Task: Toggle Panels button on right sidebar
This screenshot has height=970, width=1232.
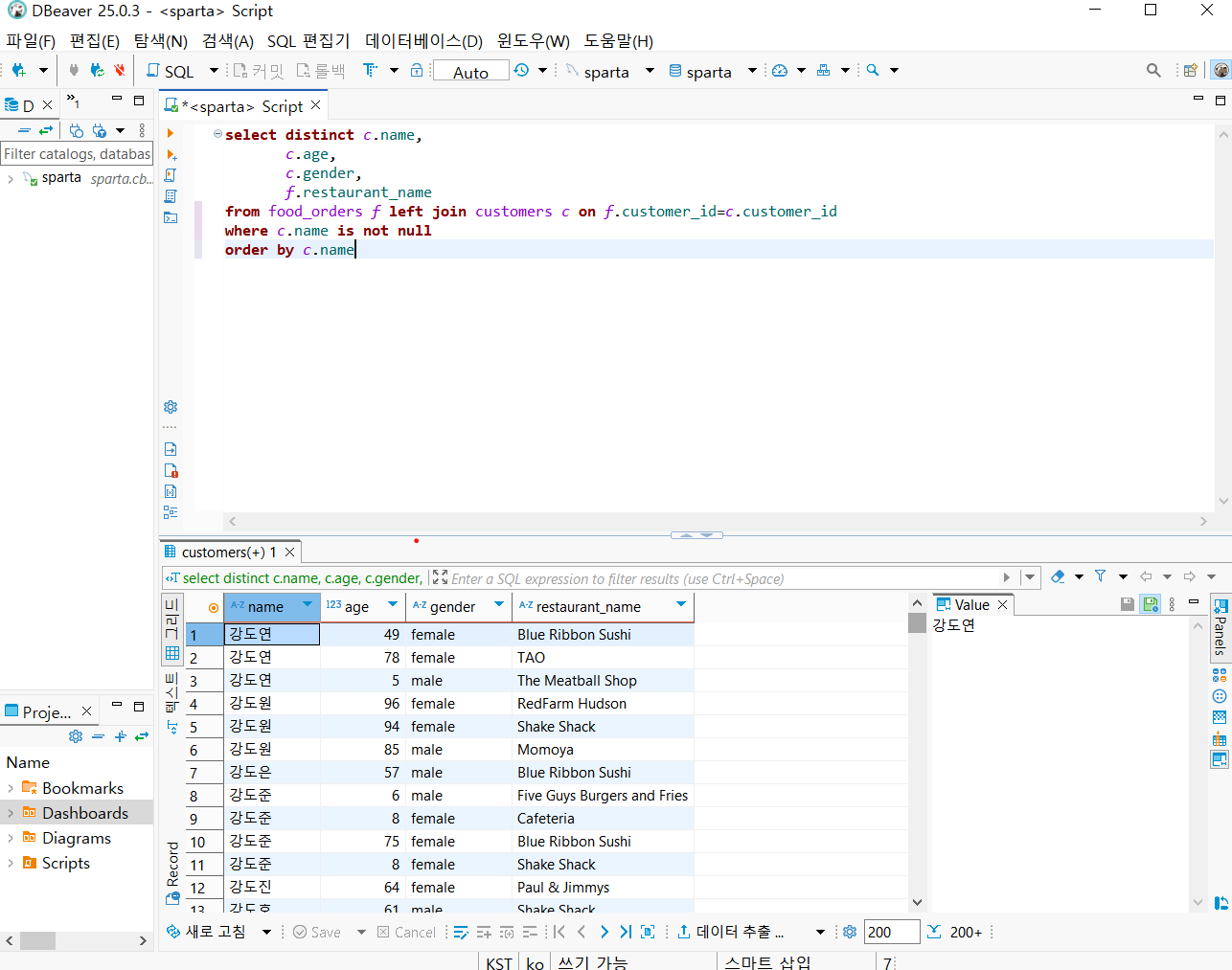Action: pos(1221,626)
